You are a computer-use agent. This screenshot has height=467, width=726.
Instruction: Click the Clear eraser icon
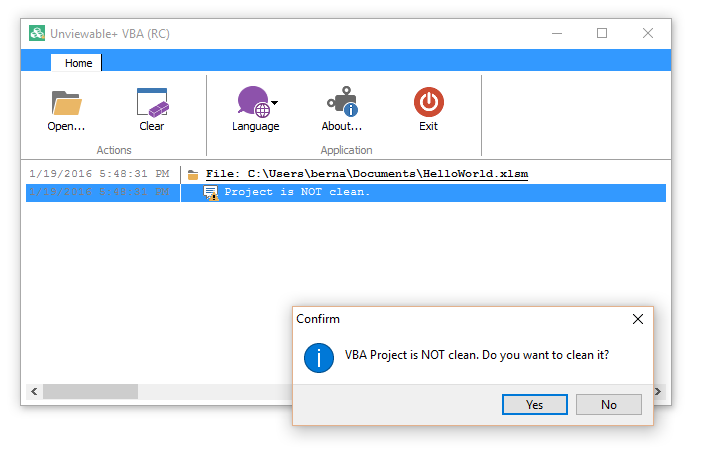click(152, 102)
